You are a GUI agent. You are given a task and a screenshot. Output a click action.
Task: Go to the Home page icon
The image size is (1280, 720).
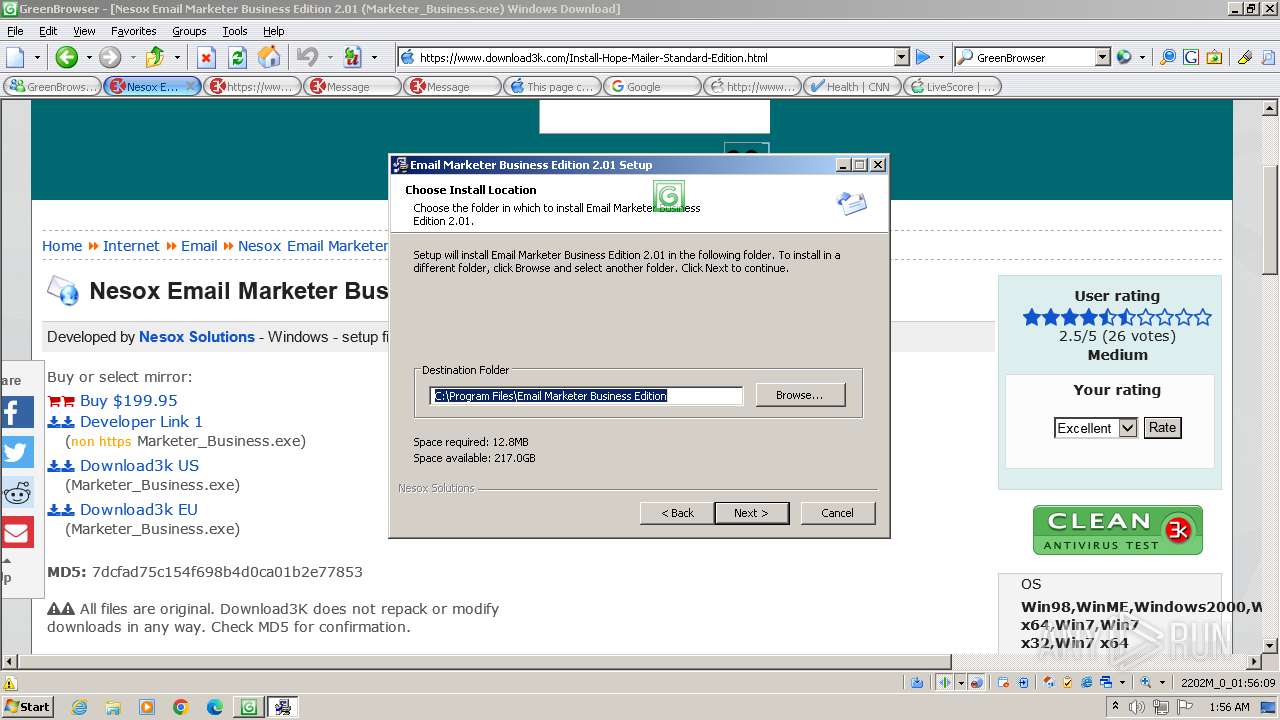point(269,57)
